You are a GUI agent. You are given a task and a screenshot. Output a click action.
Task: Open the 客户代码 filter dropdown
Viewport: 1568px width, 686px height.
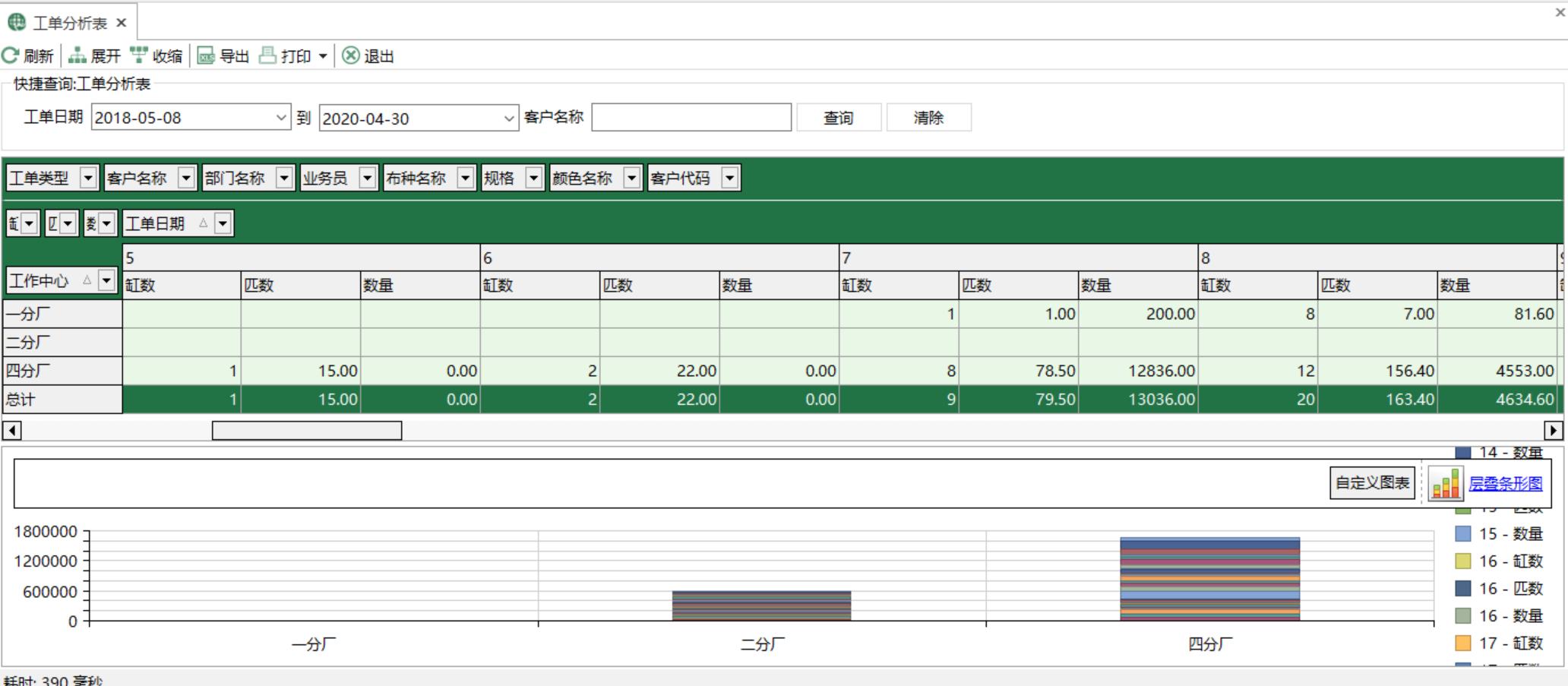pos(730,178)
